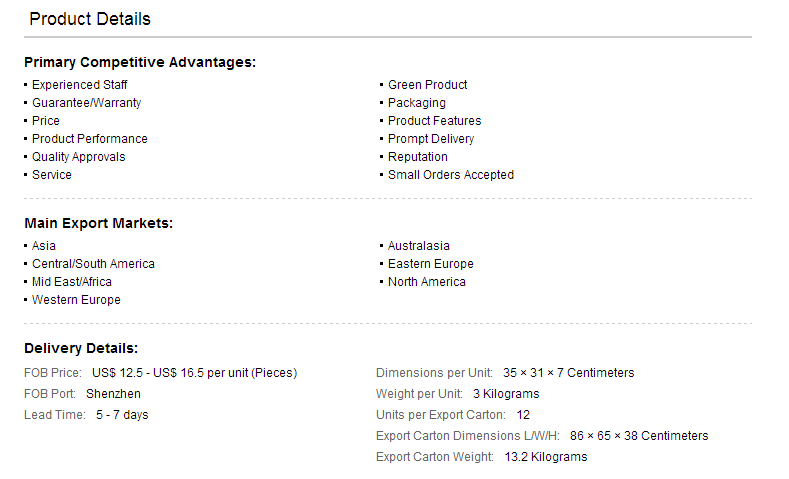This screenshot has width=789, height=479.
Task: Click the Guarantee/Warranty text
Action: 87,103
